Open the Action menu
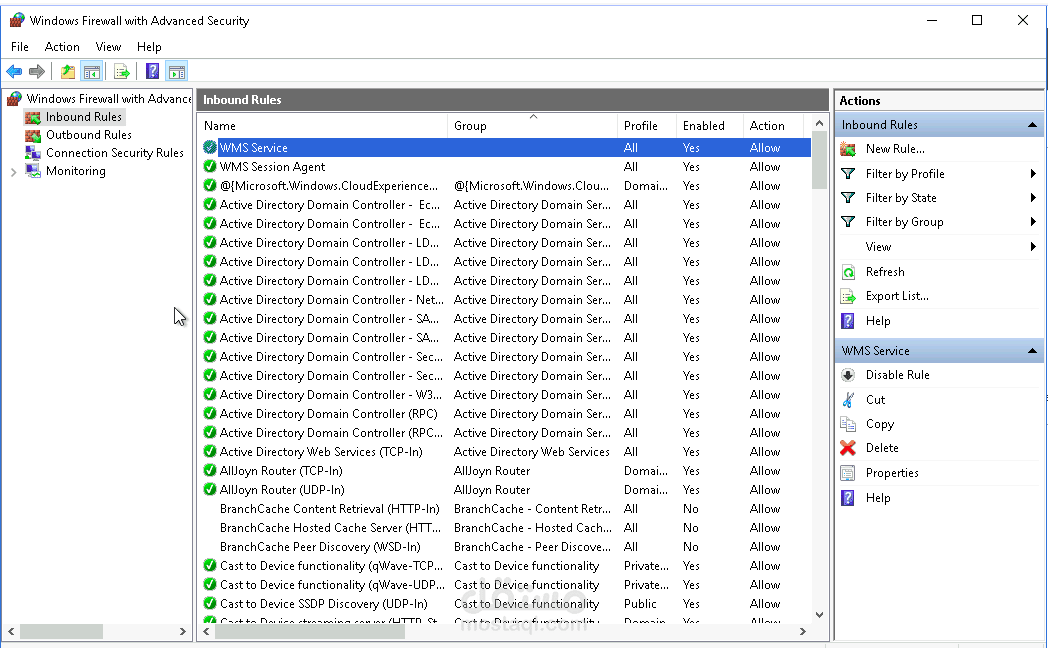1048x648 pixels. point(62,46)
